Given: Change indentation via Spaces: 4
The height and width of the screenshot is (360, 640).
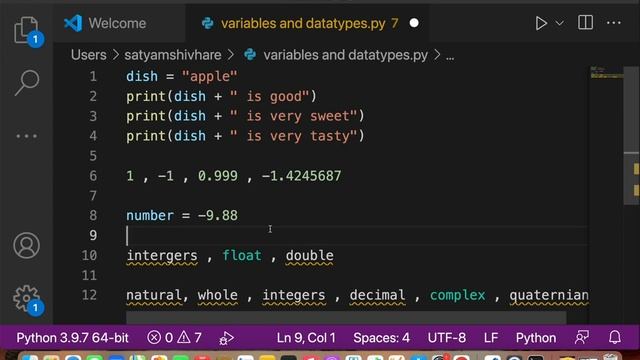Looking at the screenshot, I should pos(381,338).
